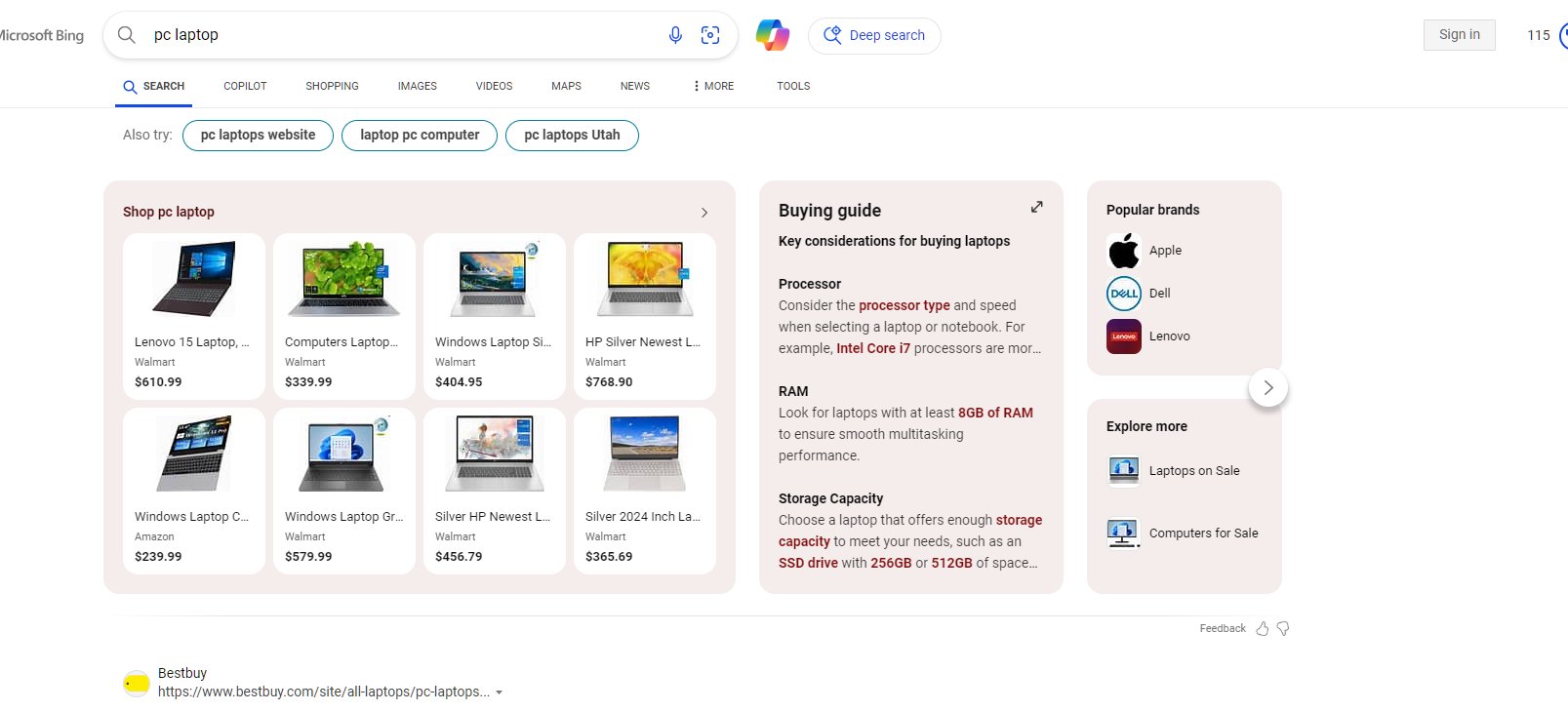This screenshot has height=712, width=1568.
Task: Follow the 'Intel Core i7' link
Action: click(873, 348)
